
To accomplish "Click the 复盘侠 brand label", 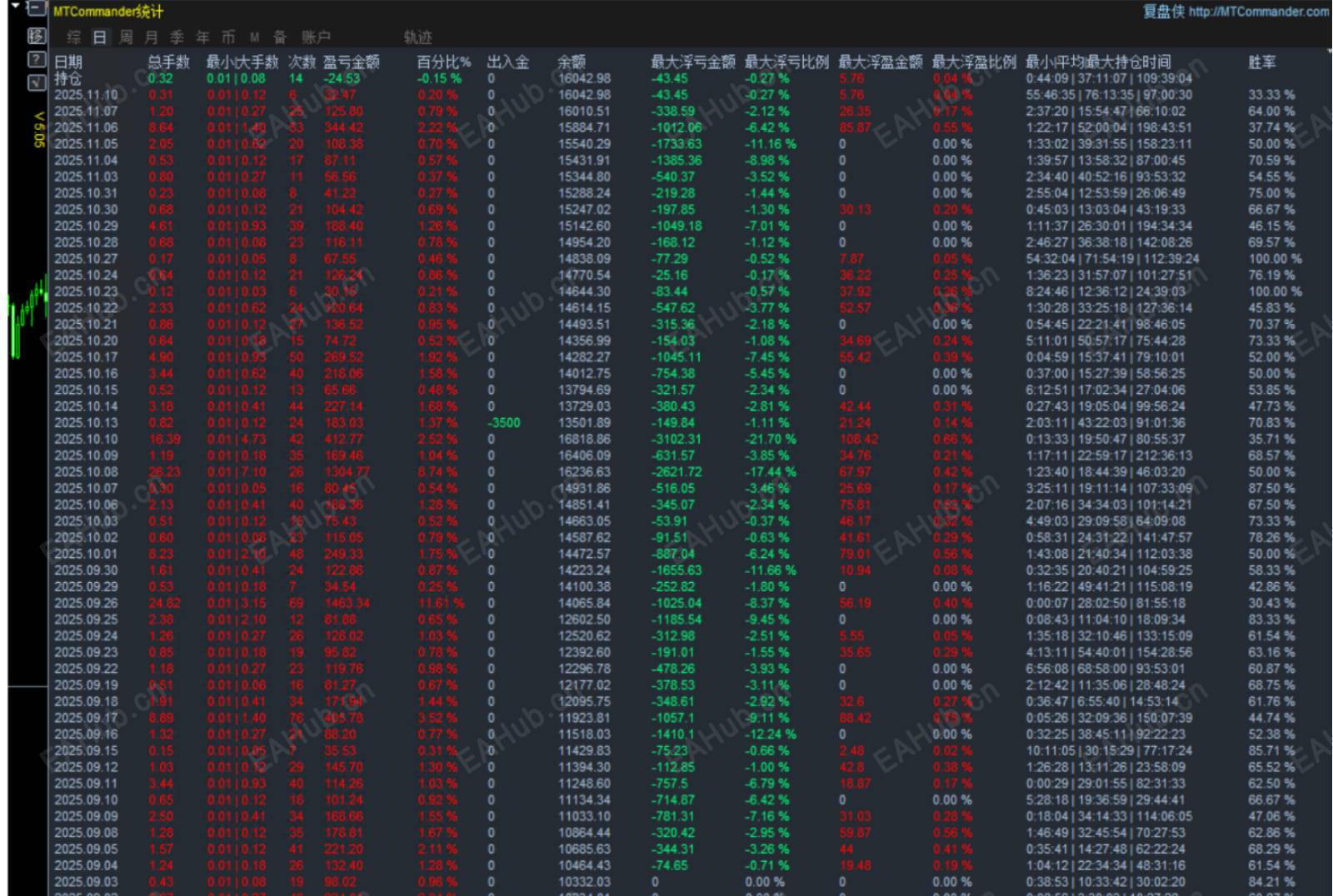I will click(1163, 12).
